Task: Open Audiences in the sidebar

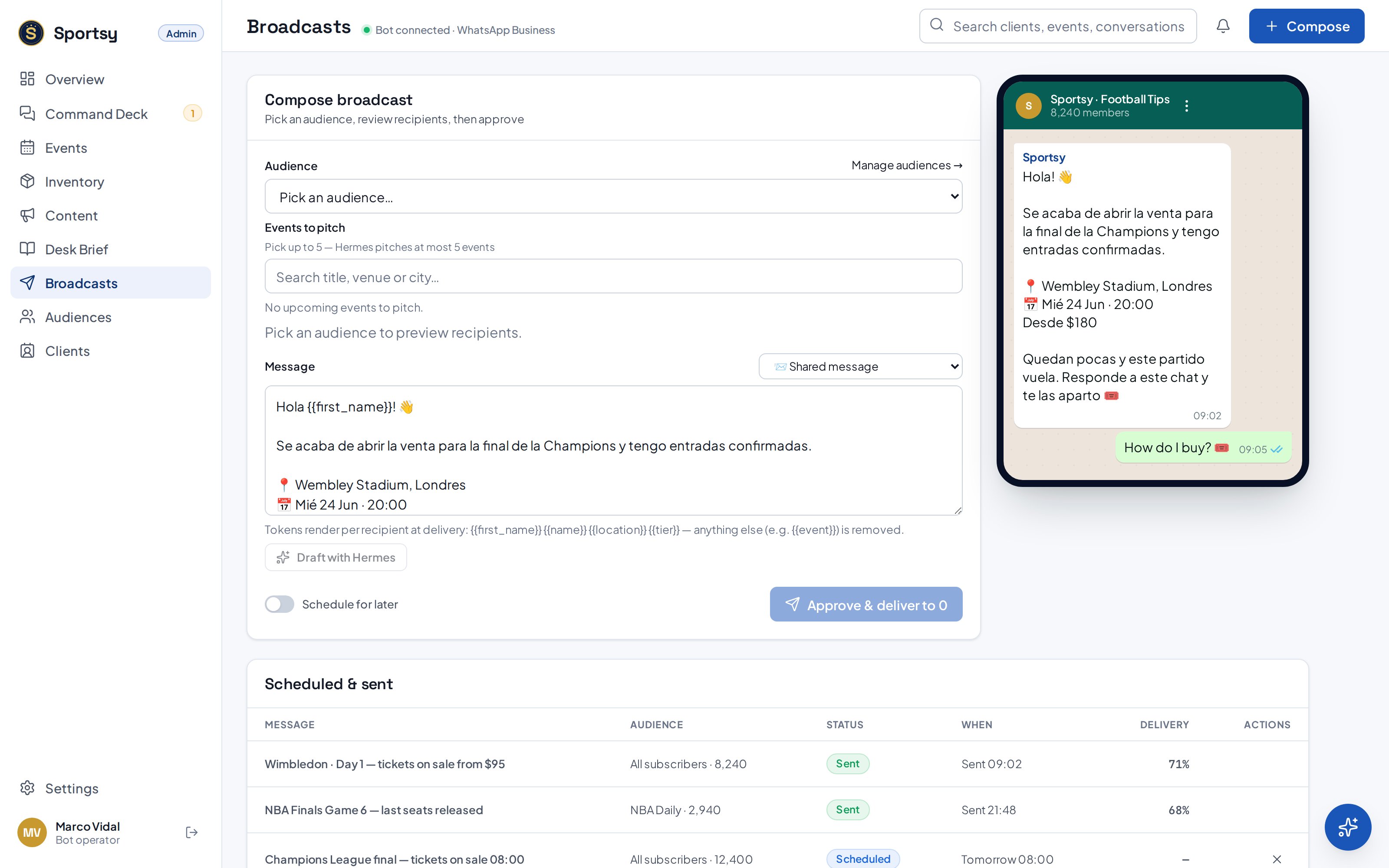Action: 110,317
